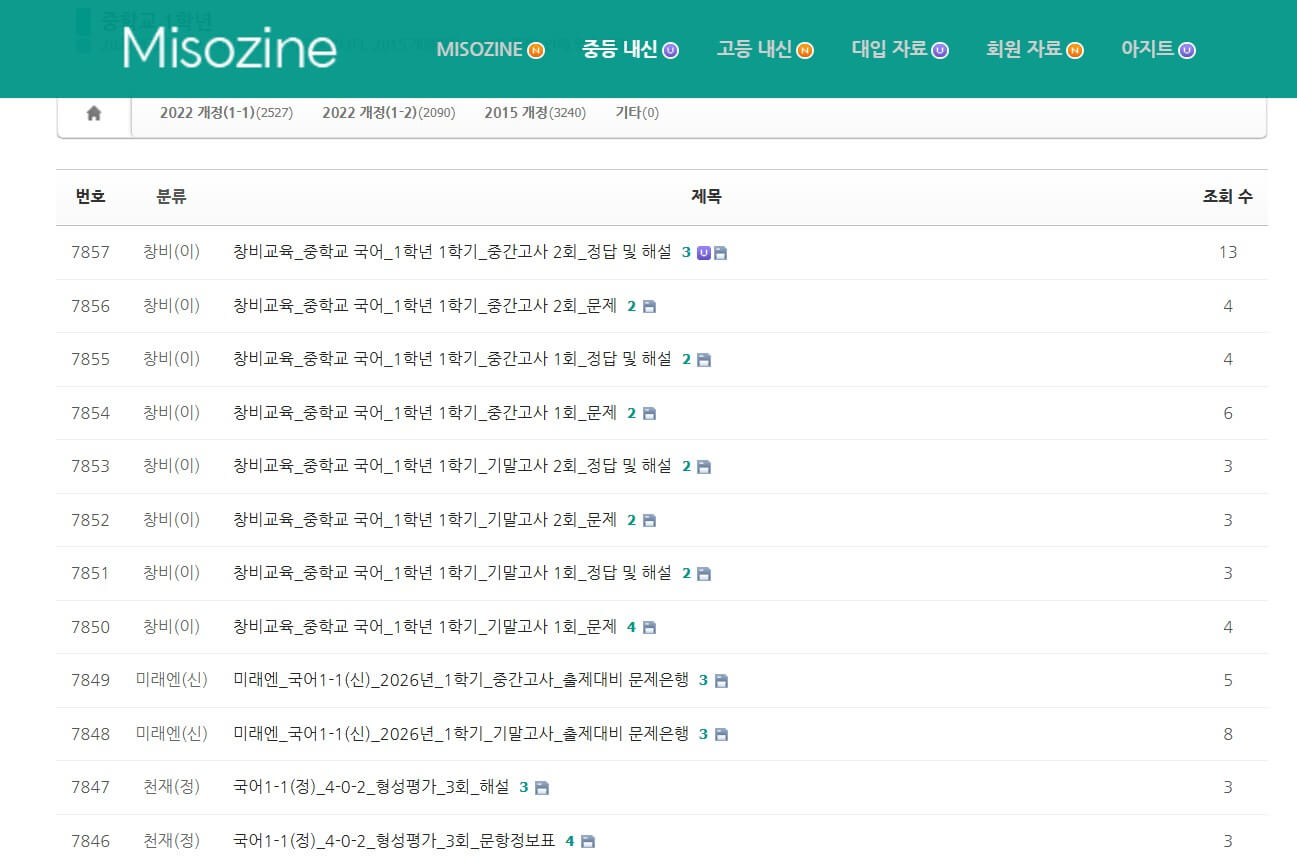Click the N badge next to 고등 내신
Image resolution: width=1297 pixels, height=866 pixels.
tap(805, 50)
